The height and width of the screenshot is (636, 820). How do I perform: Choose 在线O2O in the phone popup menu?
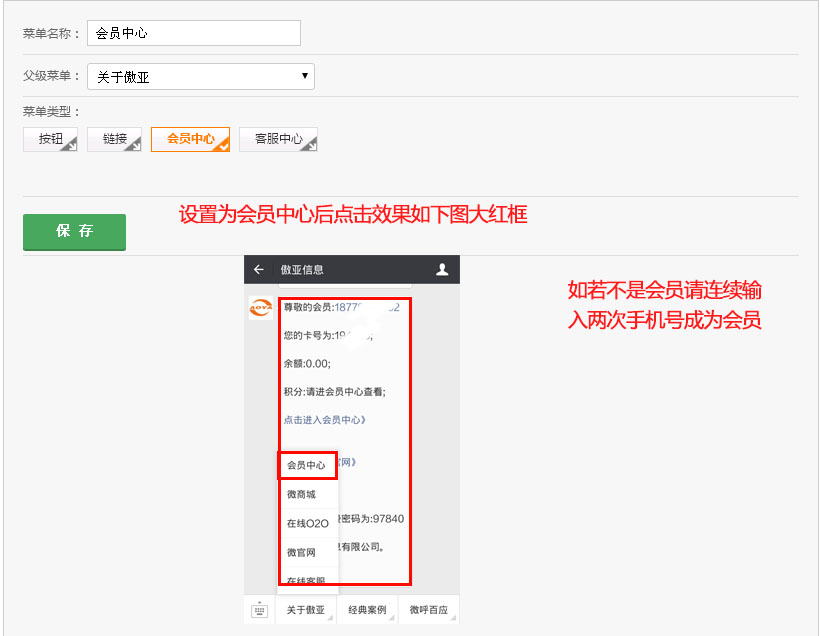[x=307, y=523]
